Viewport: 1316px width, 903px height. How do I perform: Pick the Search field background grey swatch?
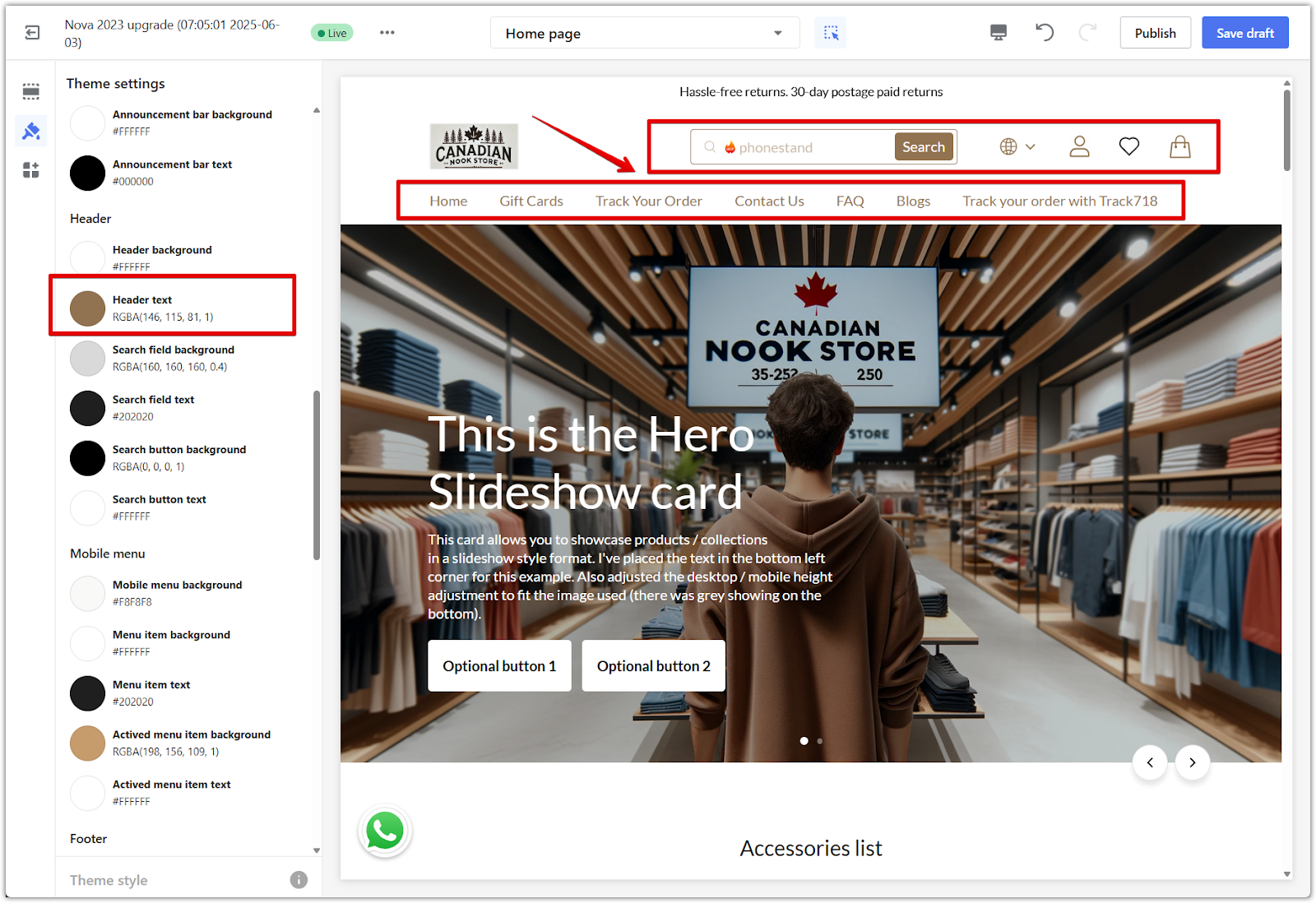tap(87, 359)
